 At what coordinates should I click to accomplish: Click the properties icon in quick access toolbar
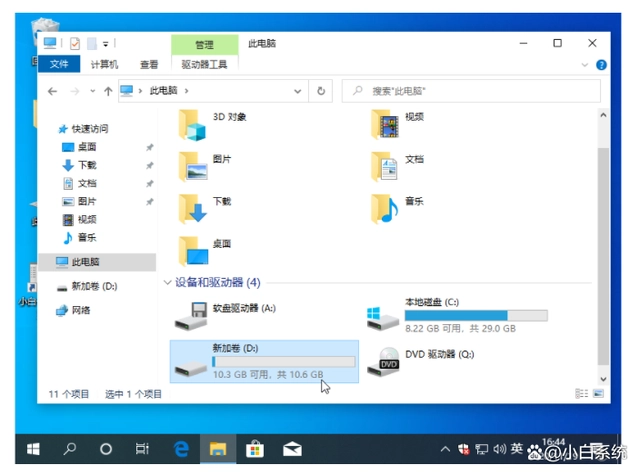click(75, 43)
